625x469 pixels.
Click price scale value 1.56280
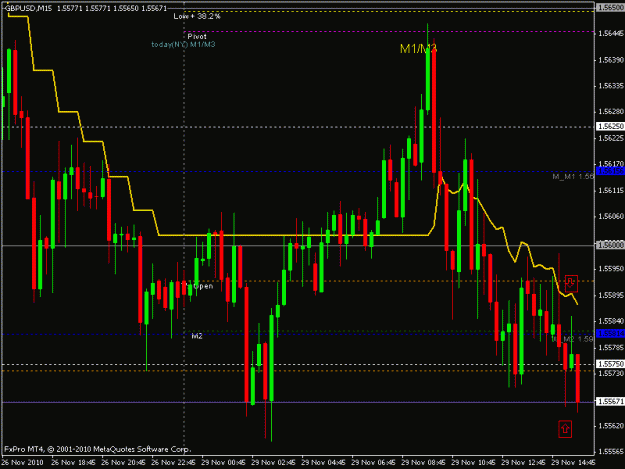pos(611,112)
